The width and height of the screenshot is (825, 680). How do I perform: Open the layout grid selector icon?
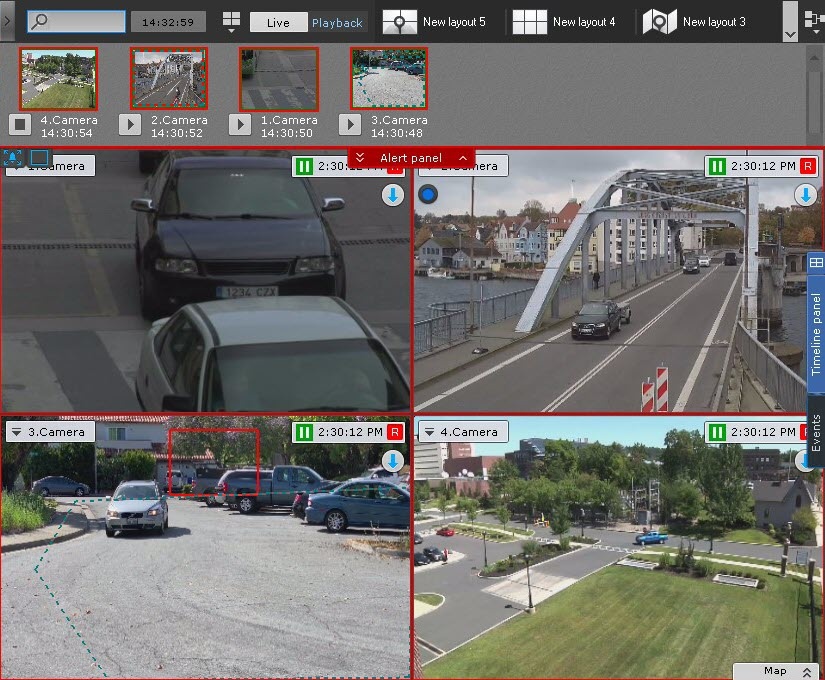pyautogui.click(x=231, y=21)
